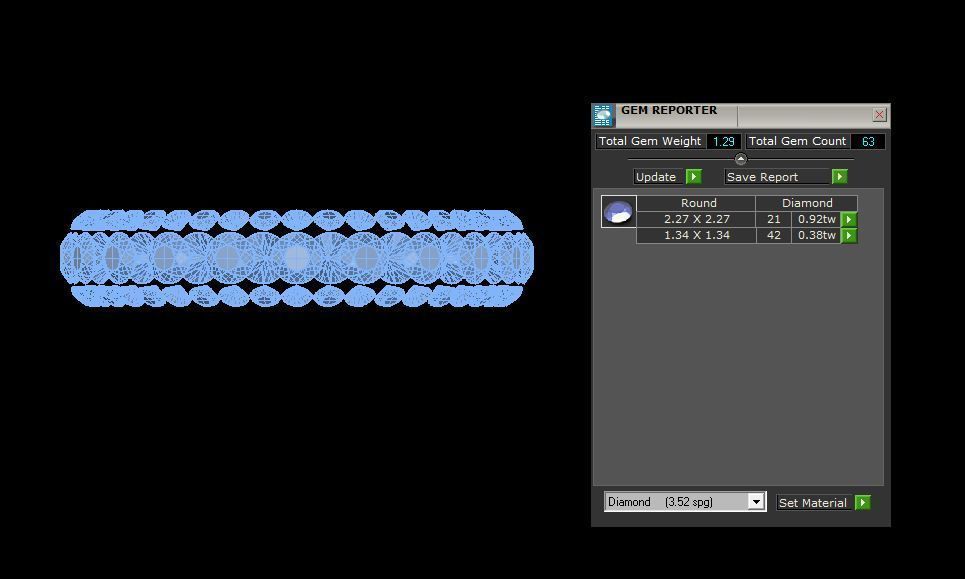965x579 pixels.
Task: Click the green arrow beside Set Material
Action: 863,503
